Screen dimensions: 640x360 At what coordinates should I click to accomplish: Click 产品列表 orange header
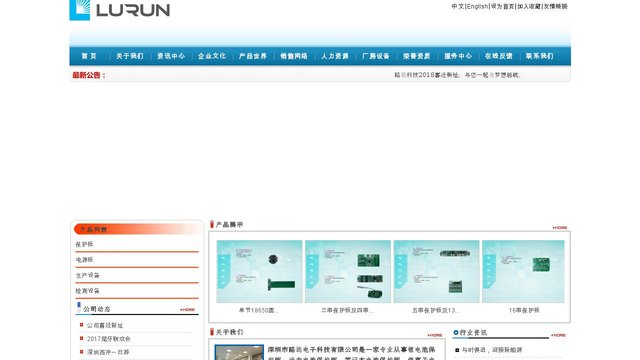[137, 229]
